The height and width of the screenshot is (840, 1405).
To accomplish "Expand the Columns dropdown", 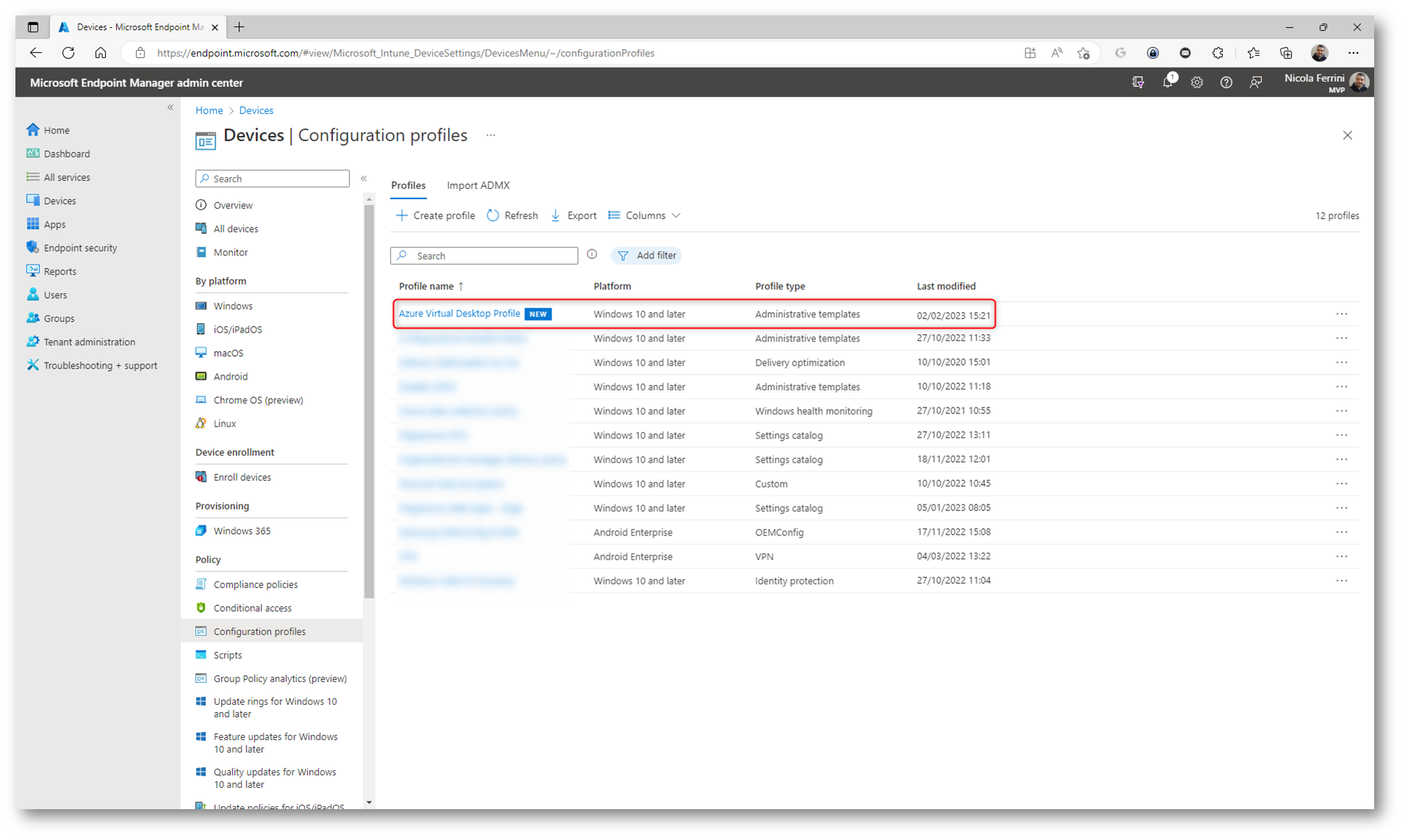I will (x=644, y=215).
